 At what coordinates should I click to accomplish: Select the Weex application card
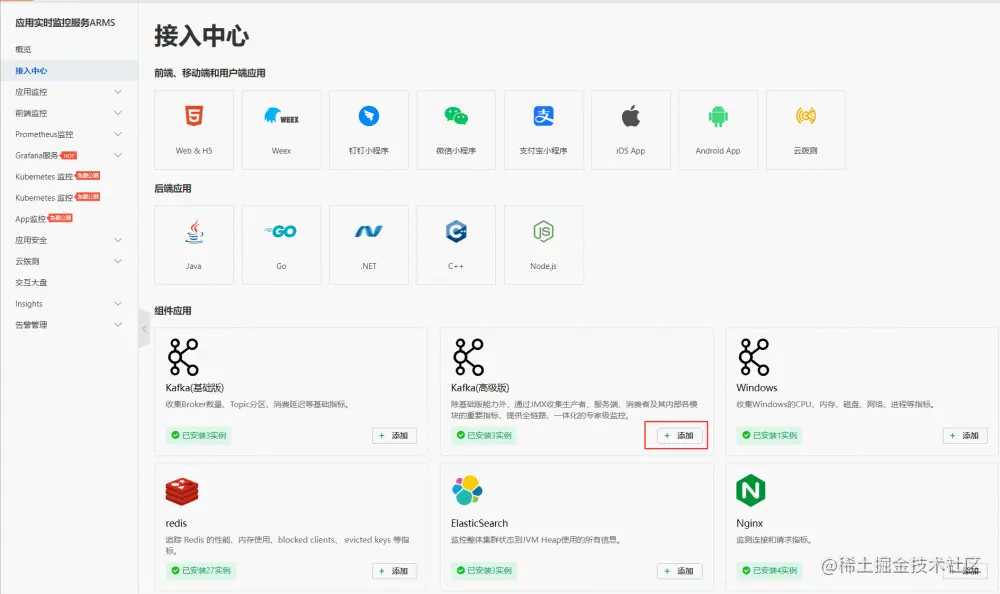281,130
